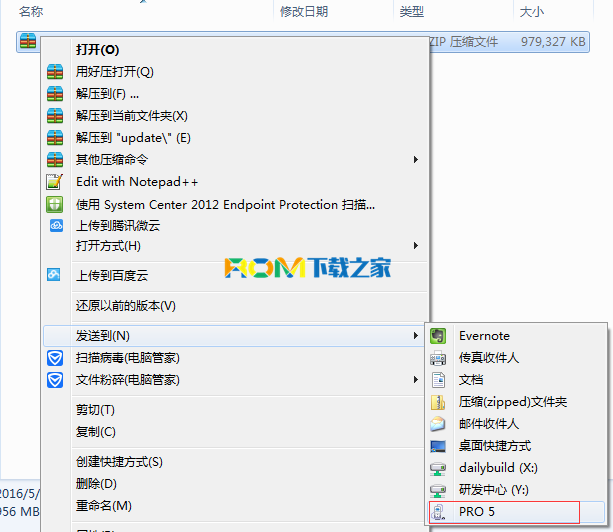613x532 pixels.
Task: Sort by the 类型 column header
Action: (x=411, y=11)
